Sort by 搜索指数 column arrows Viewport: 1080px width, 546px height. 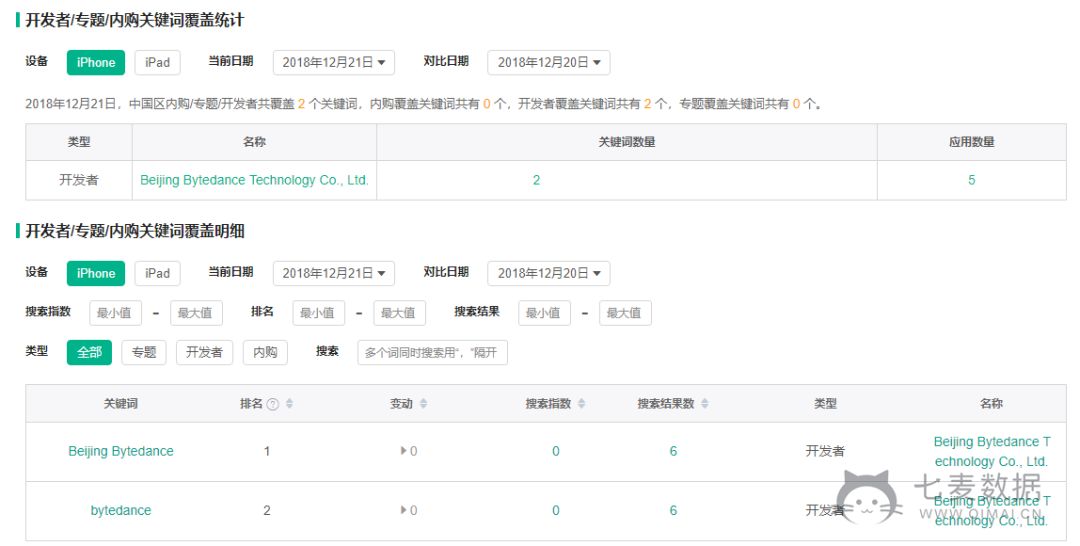coord(581,403)
